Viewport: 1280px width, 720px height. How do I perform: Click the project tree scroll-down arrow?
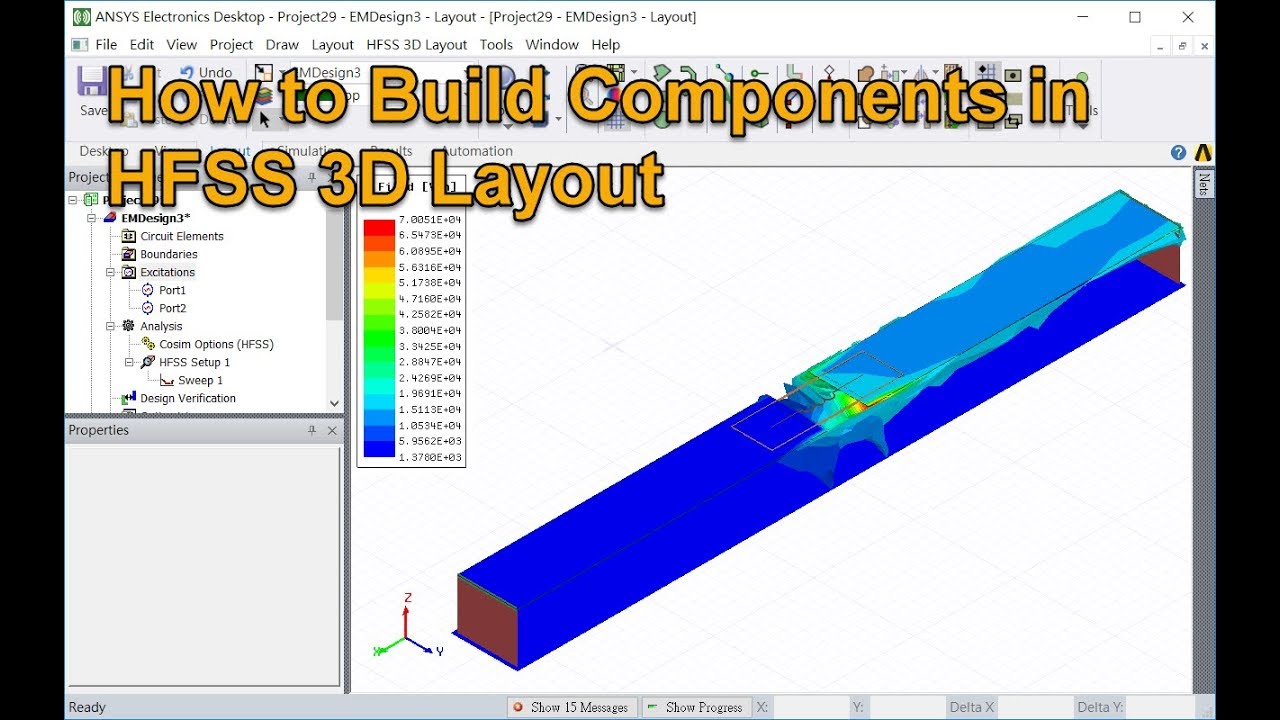coord(334,403)
